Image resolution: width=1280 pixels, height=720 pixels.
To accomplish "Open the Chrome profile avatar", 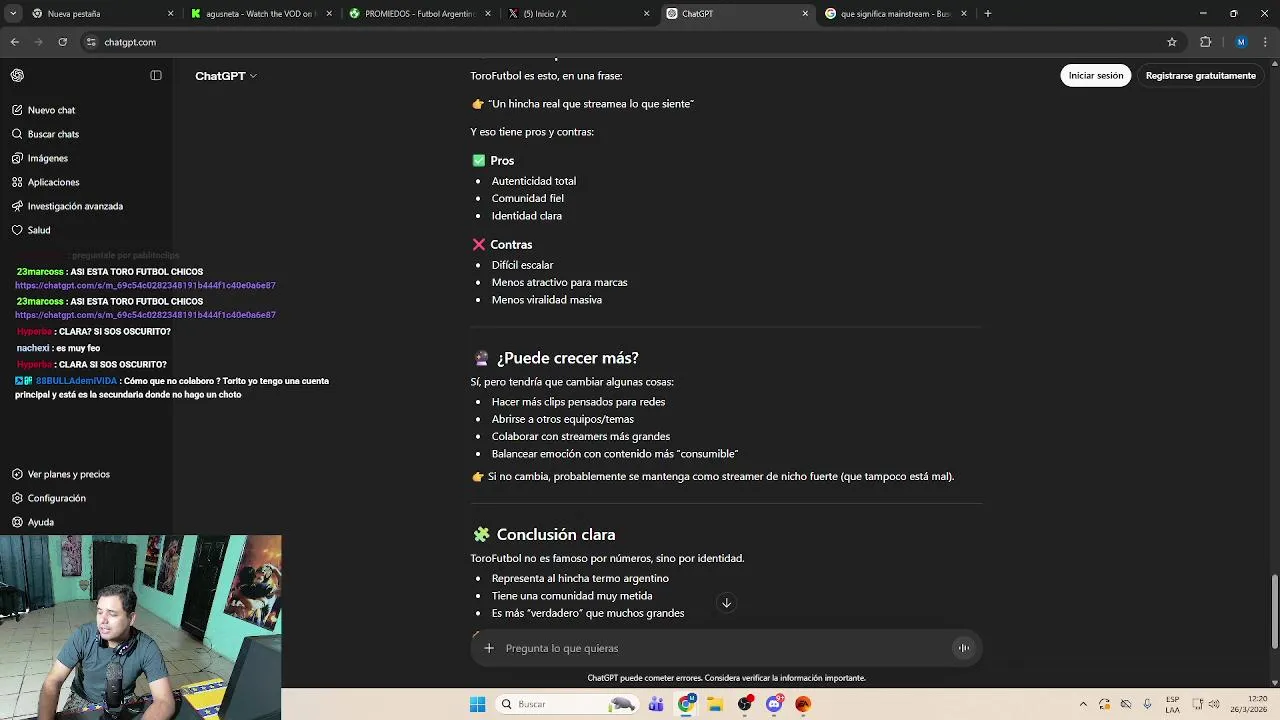I will click(1241, 42).
